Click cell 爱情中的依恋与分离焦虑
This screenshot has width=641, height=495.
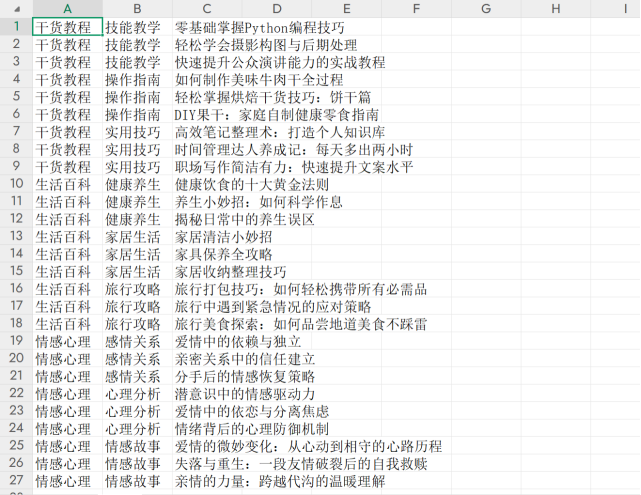click(x=252, y=411)
